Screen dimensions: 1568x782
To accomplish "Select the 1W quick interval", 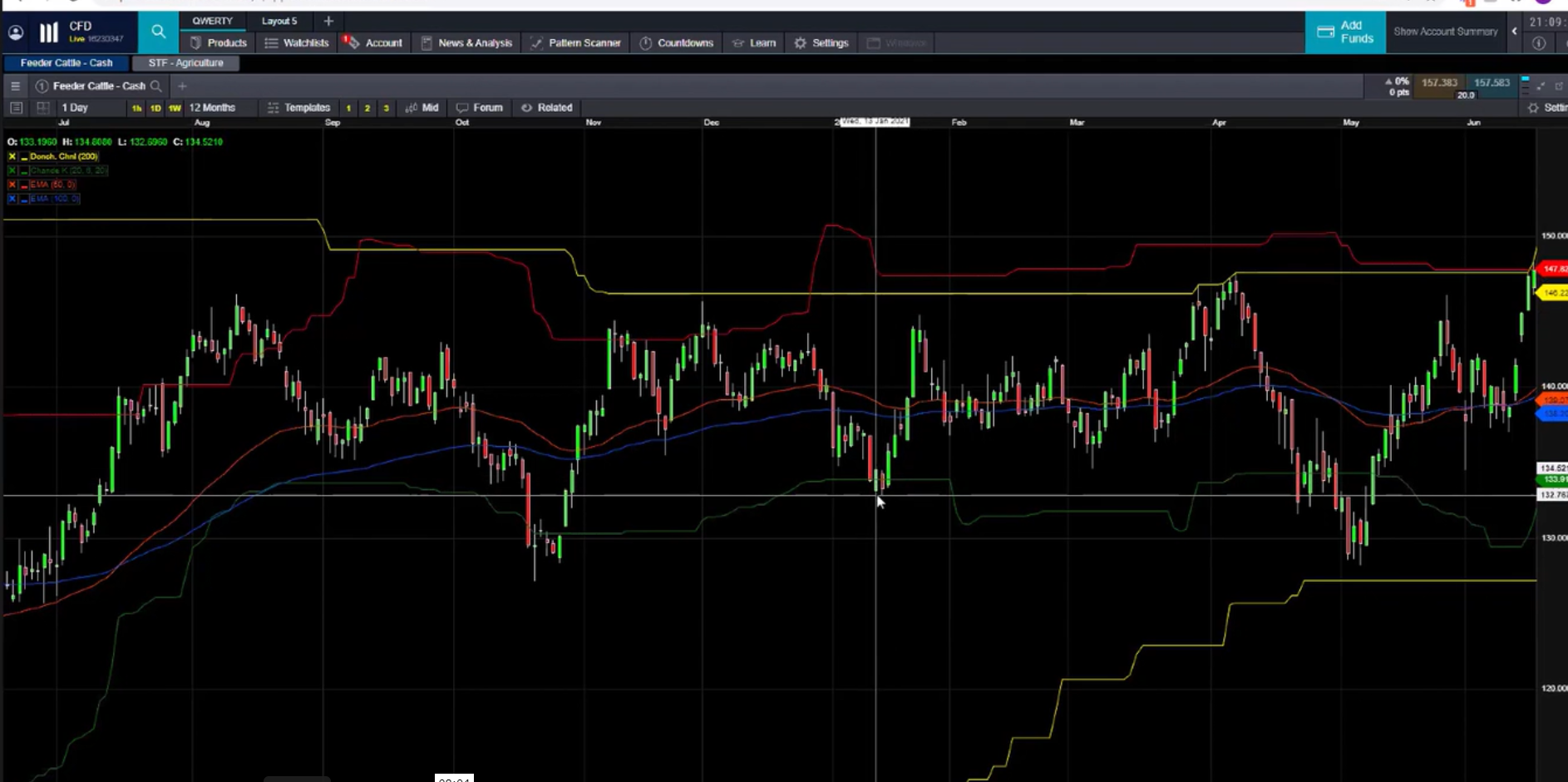I will 175,108.
